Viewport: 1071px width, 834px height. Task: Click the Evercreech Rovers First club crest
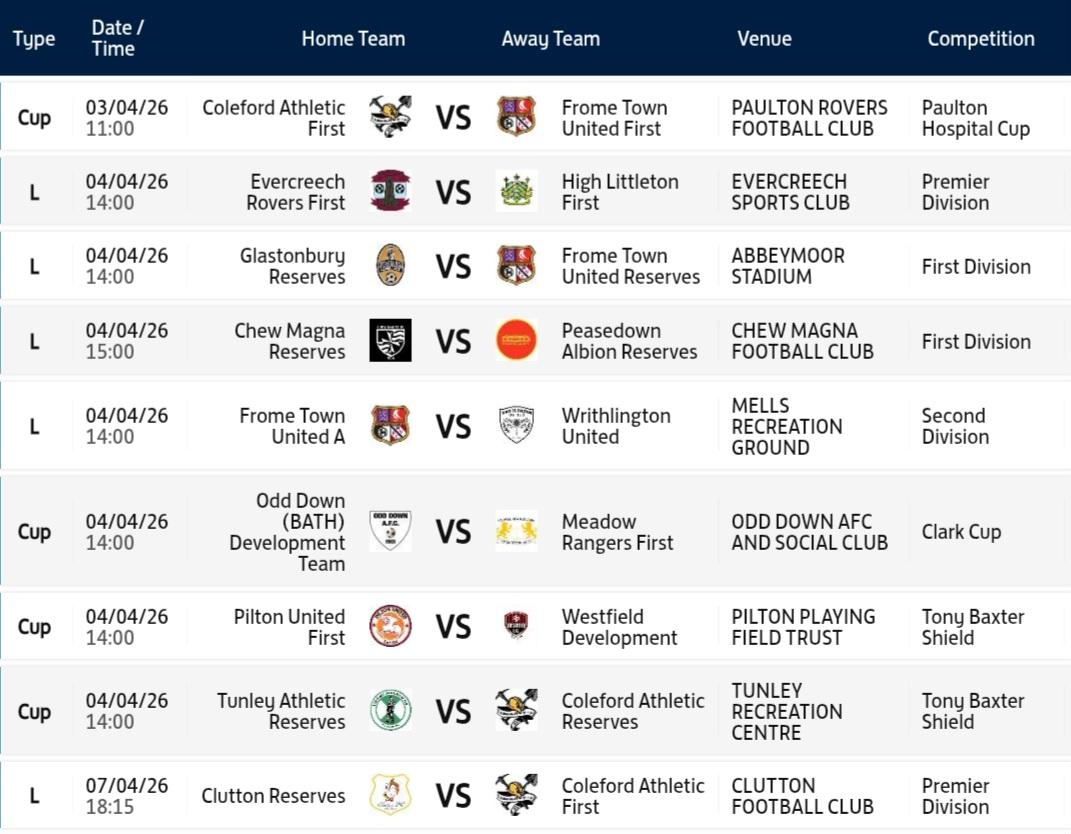(x=390, y=191)
